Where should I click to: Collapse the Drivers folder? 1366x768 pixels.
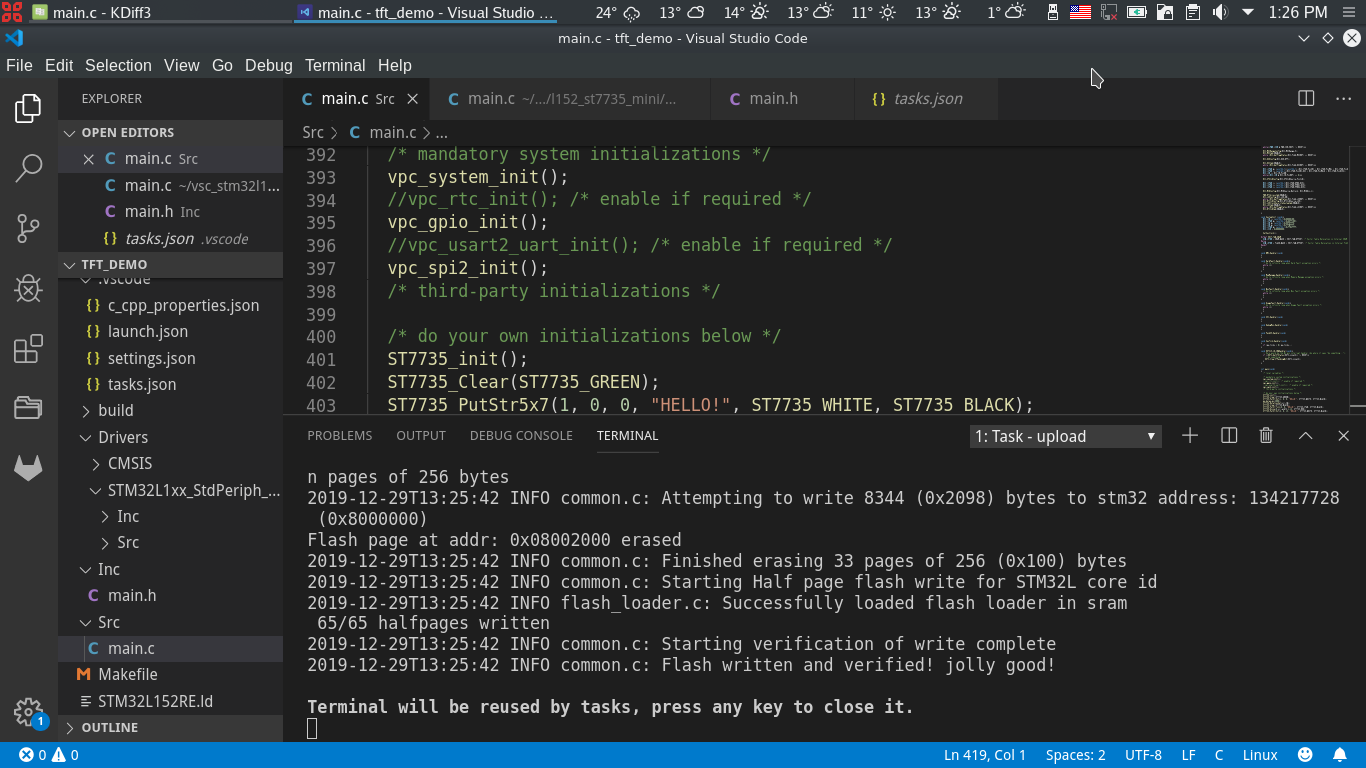(x=122, y=437)
